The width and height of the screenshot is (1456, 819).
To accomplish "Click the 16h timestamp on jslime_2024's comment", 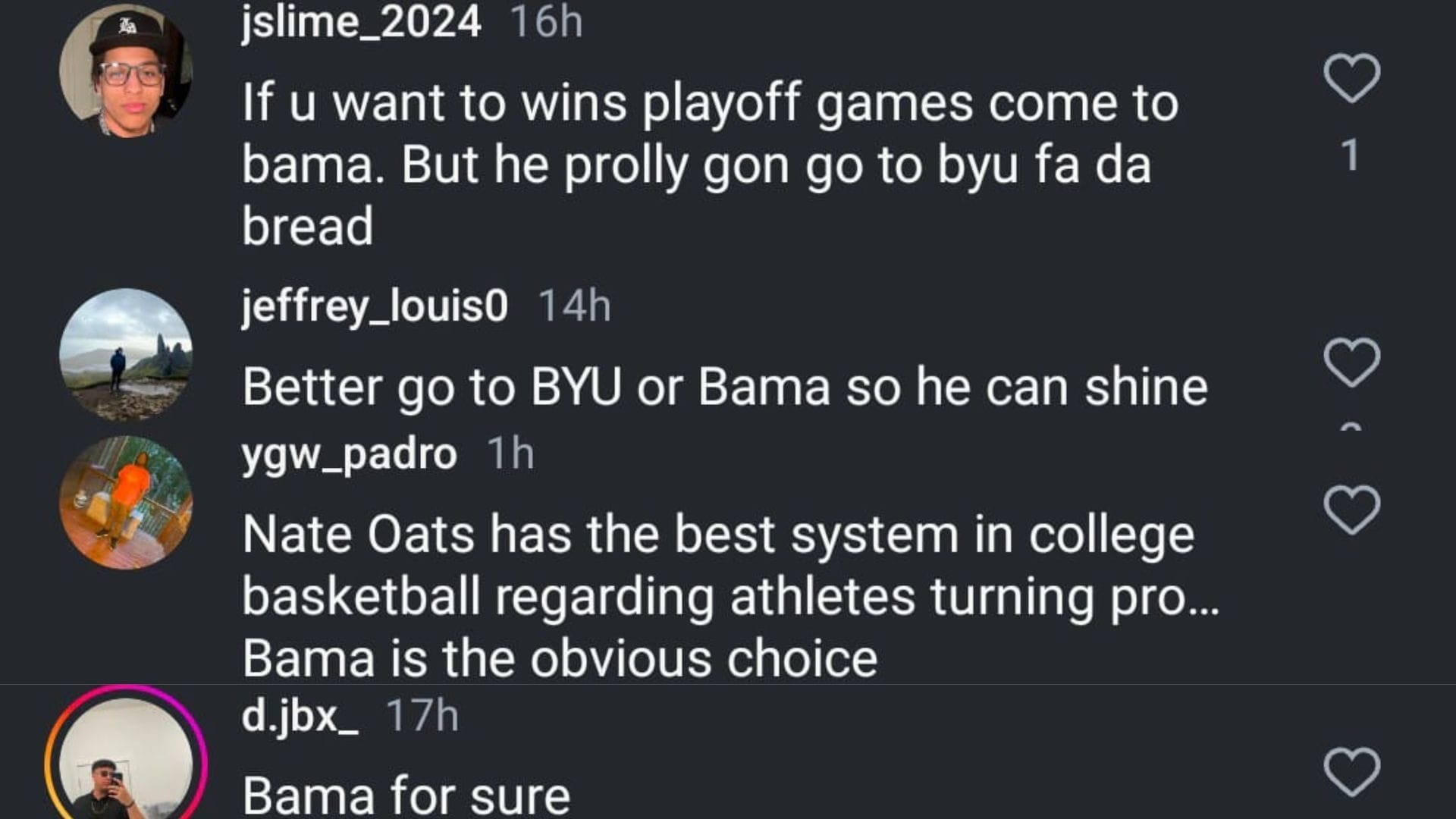I will tap(546, 21).
